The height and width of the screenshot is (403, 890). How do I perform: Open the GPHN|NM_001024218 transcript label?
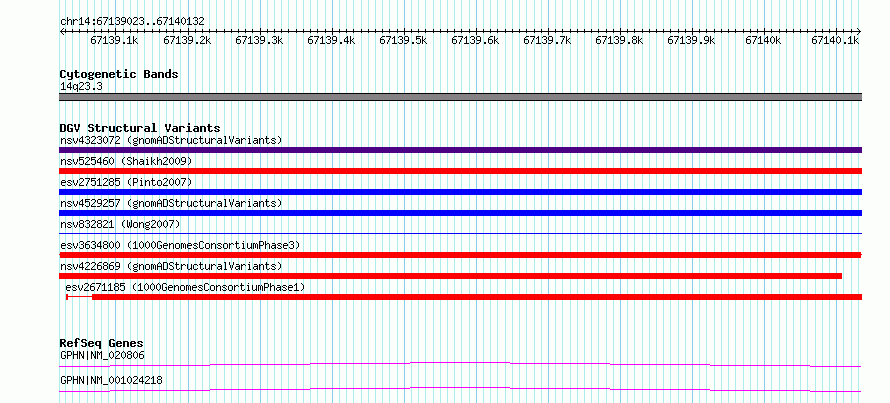click(111, 380)
